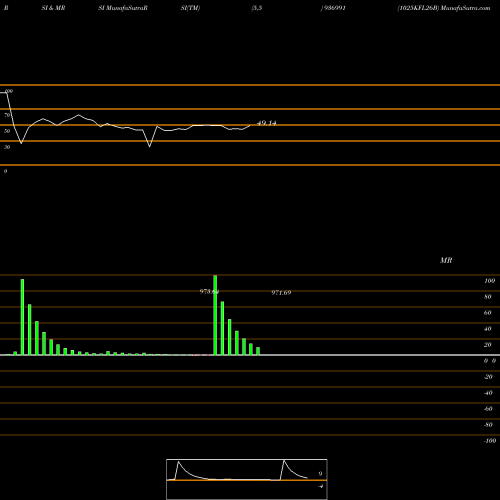The height and width of the screenshot is (500, 500).
Task: Click the 100 axis label on the MR scale
Action: pyautogui.click(x=489, y=281)
